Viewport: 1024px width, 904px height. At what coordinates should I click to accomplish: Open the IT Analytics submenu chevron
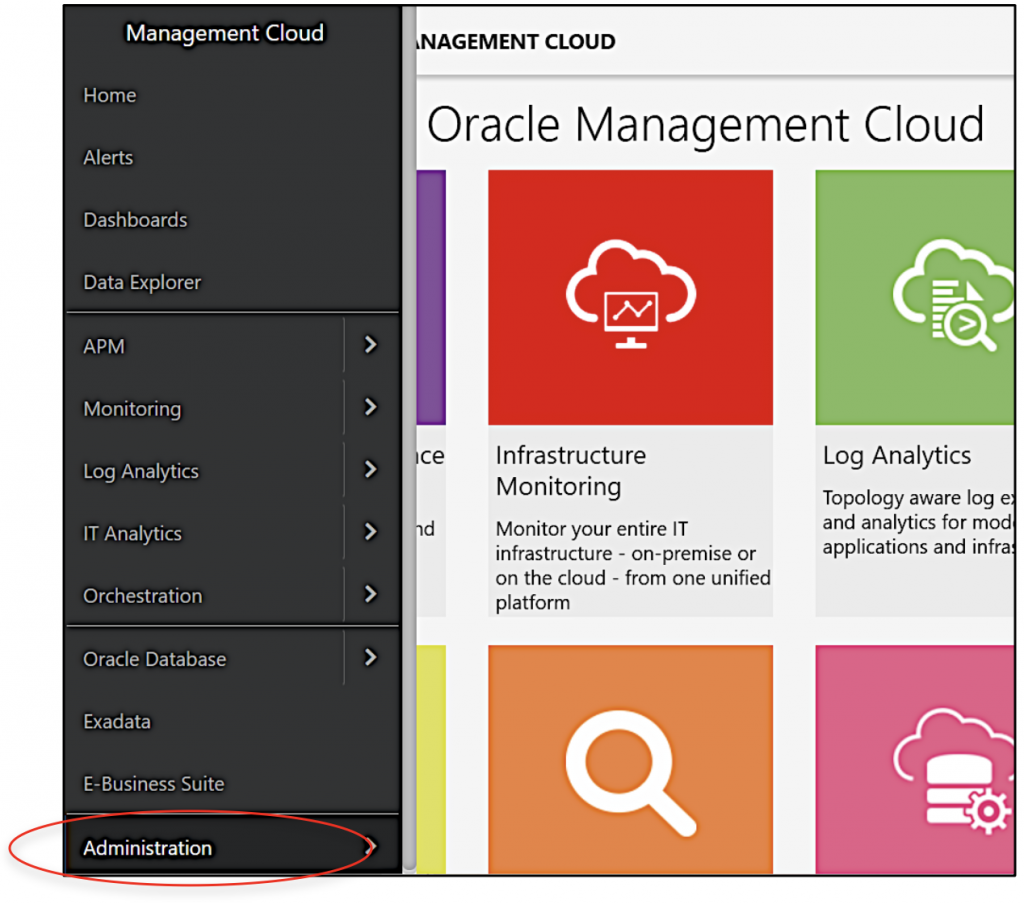[369, 533]
